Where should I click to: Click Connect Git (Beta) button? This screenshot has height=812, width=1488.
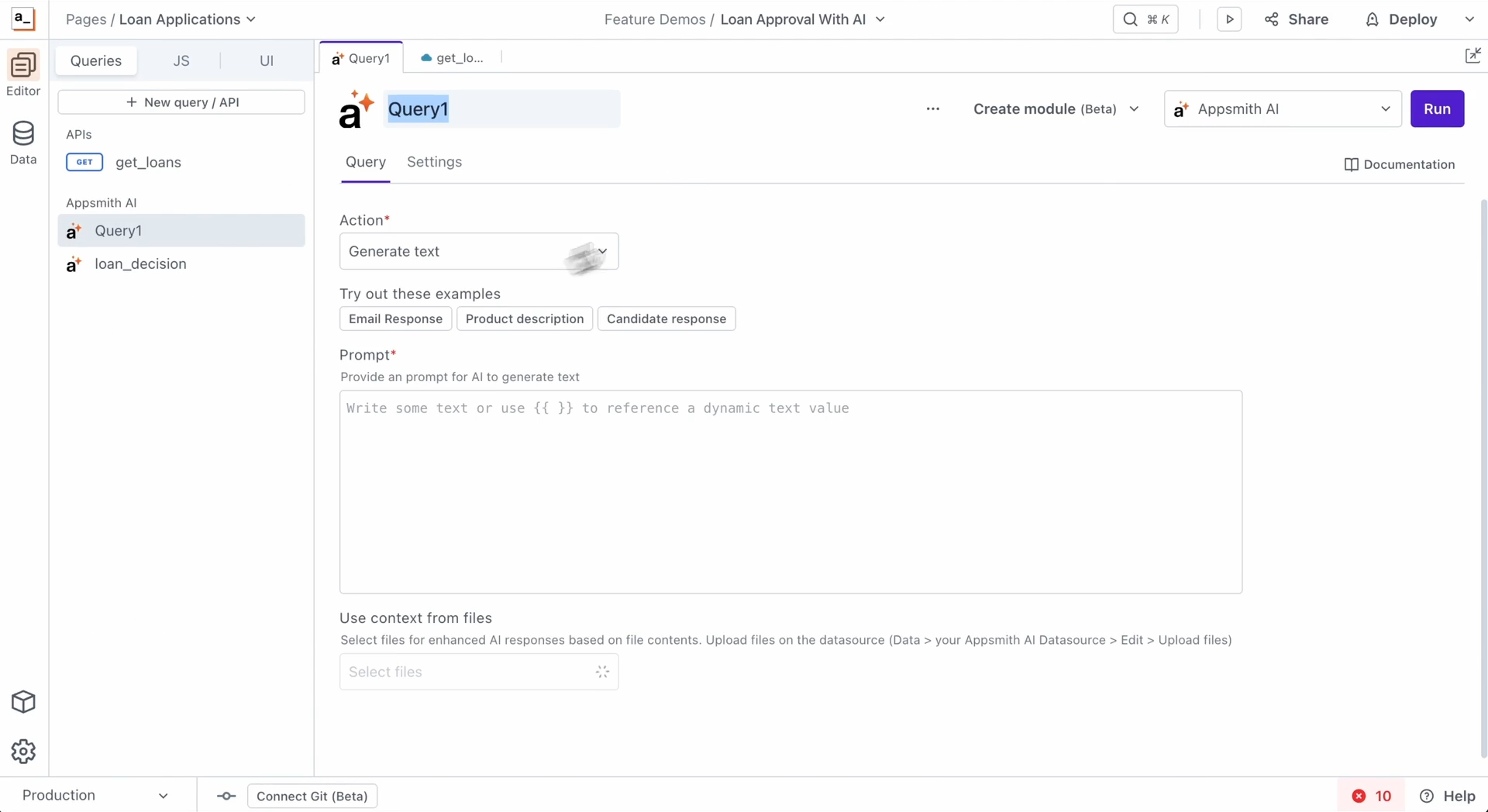click(x=312, y=796)
